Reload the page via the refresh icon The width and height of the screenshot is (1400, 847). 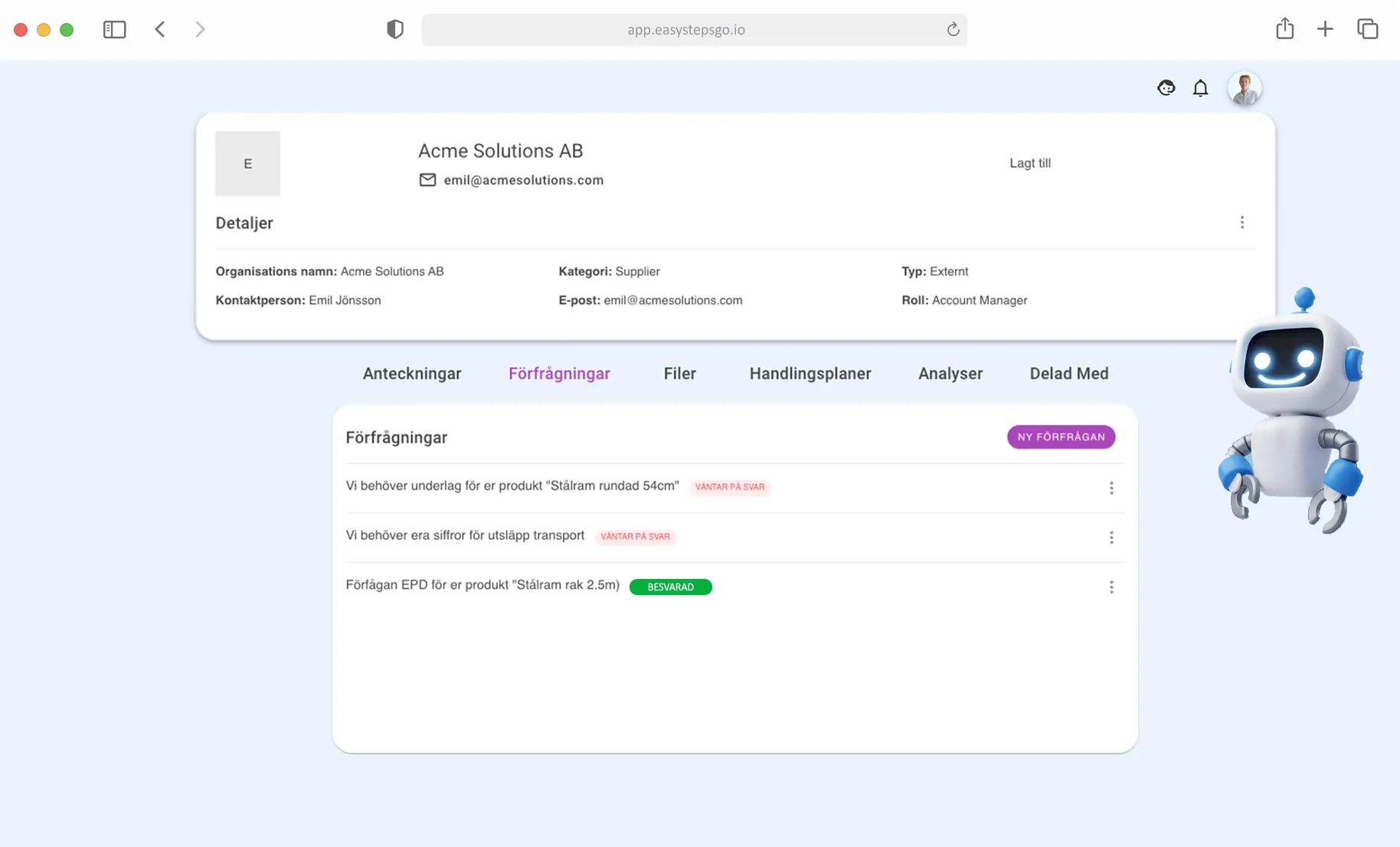coord(953,29)
